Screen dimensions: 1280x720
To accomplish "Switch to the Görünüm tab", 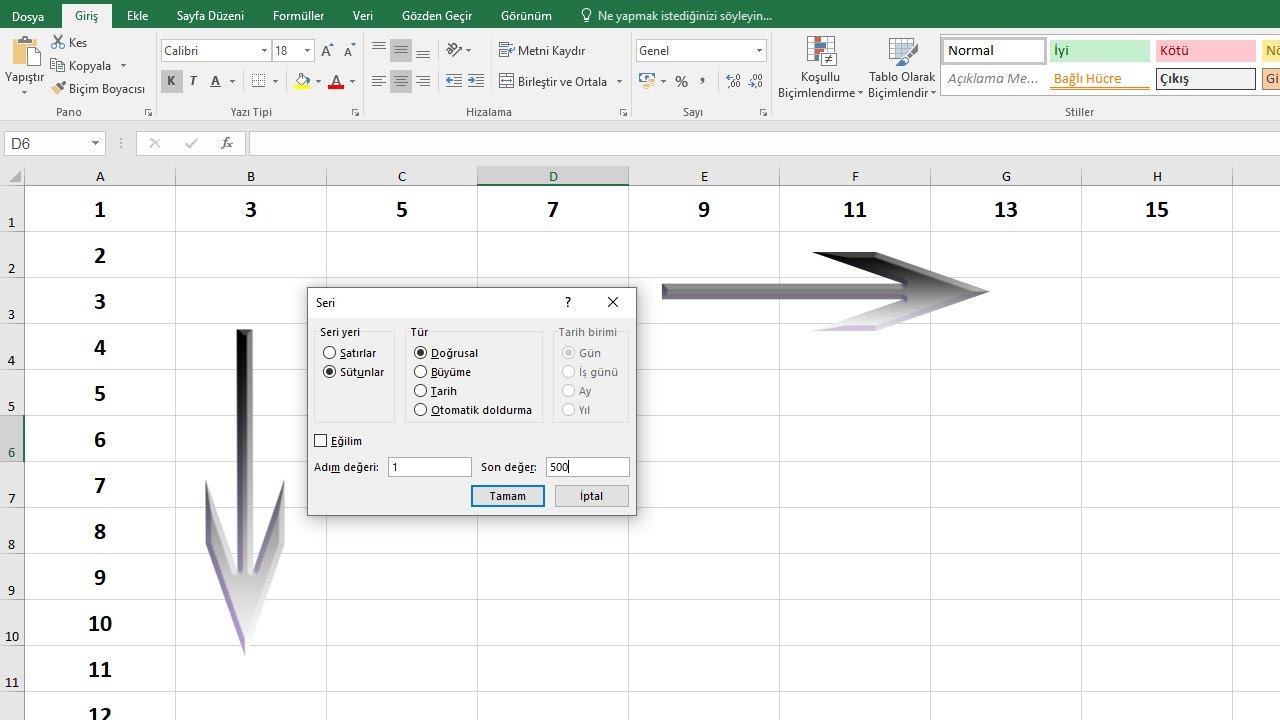I will pyautogui.click(x=526, y=17).
